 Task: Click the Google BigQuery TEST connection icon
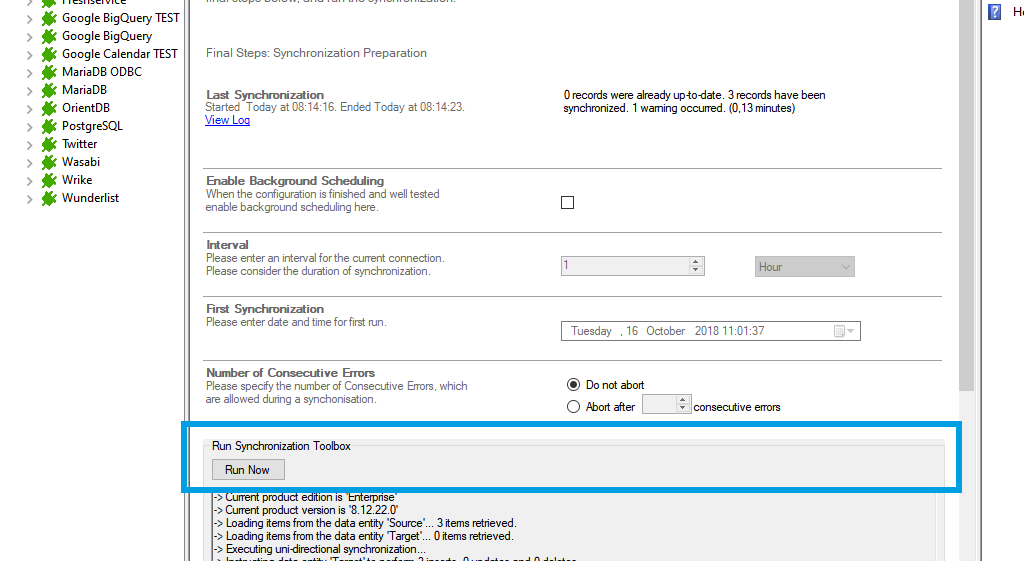coord(48,18)
